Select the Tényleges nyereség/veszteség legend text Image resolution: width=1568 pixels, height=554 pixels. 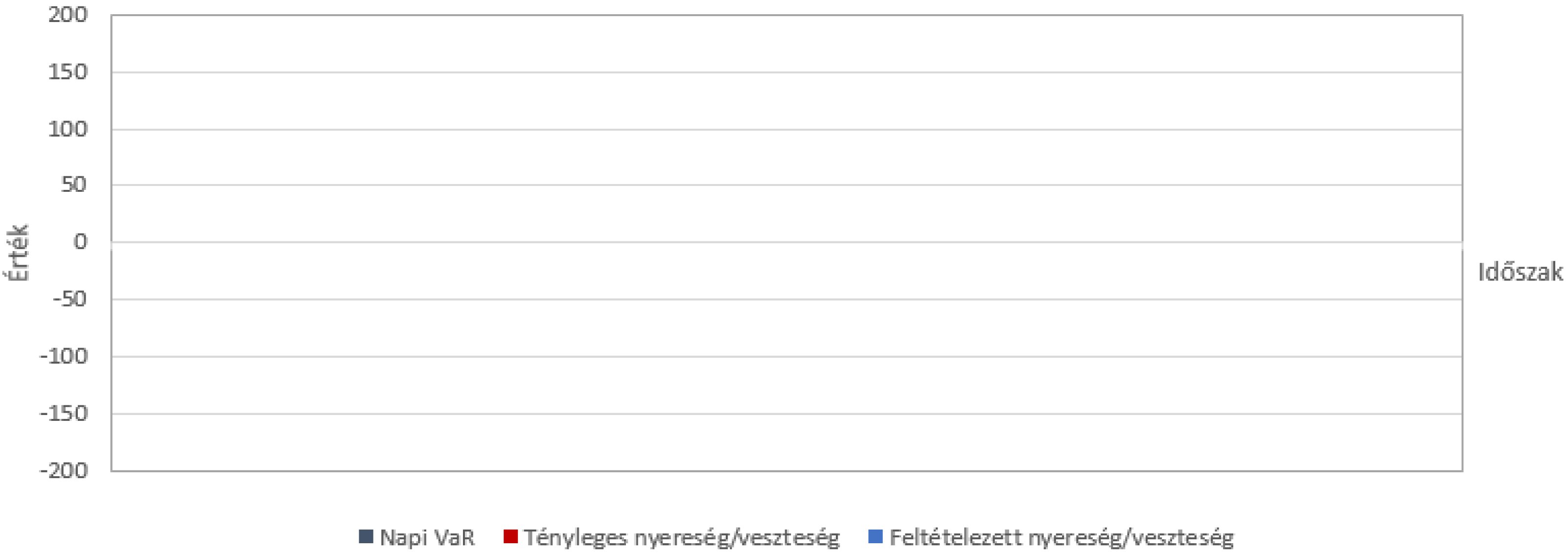point(681,537)
